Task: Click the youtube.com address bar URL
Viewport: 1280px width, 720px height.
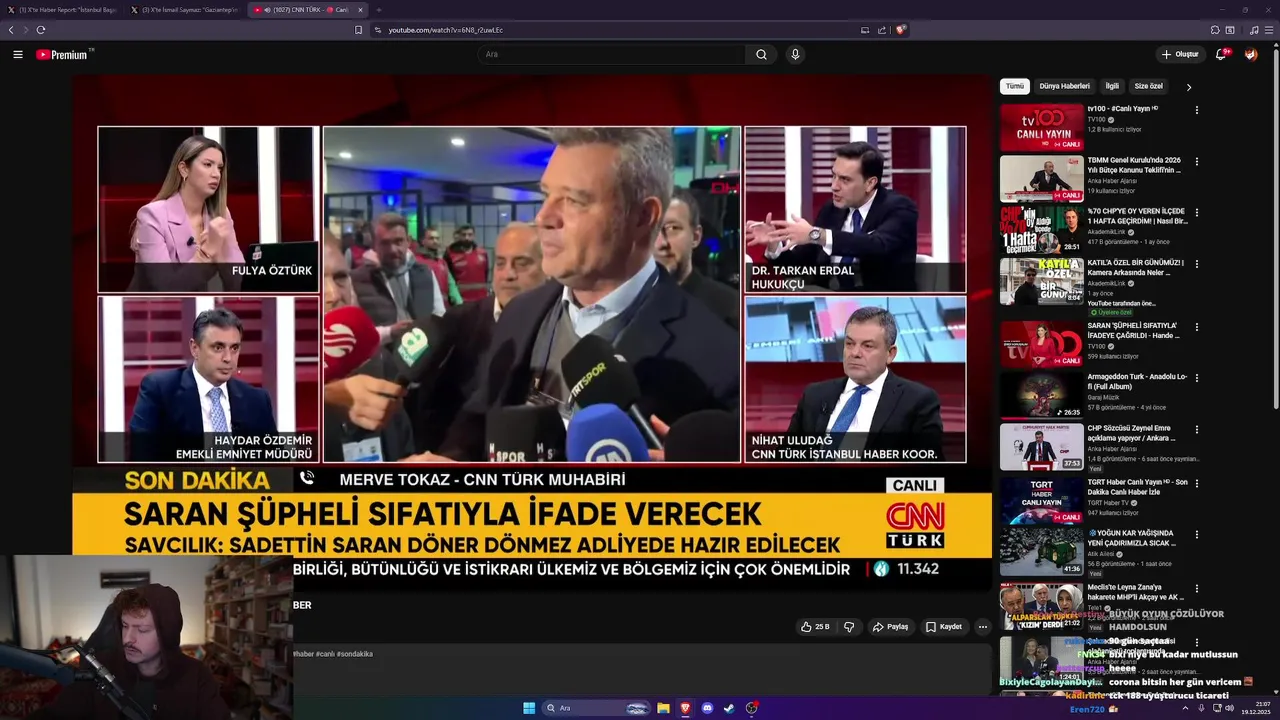Action: click(446, 30)
